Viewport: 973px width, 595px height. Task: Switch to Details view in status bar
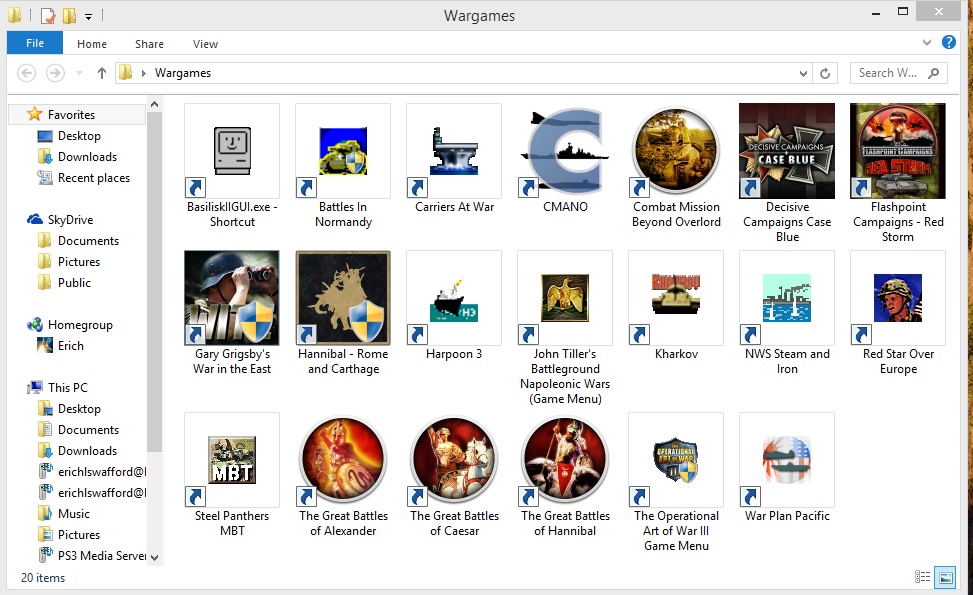click(922, 577)
